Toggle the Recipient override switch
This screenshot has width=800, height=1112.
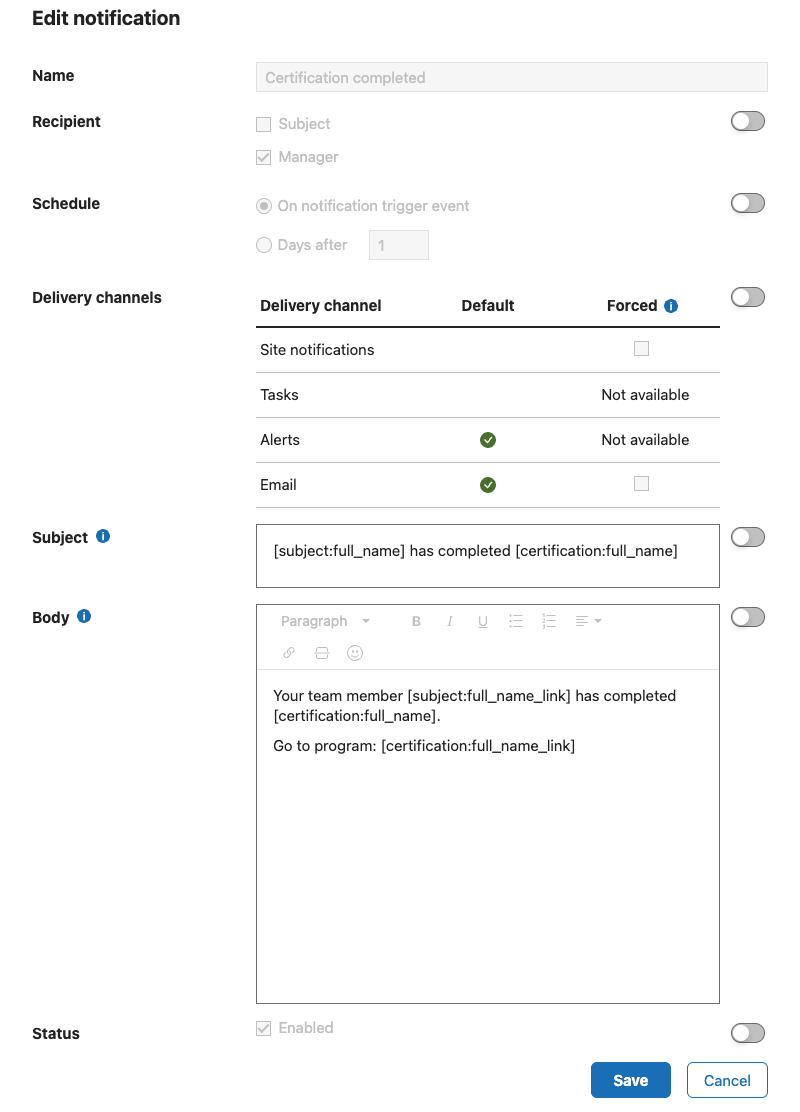[748, 121]
